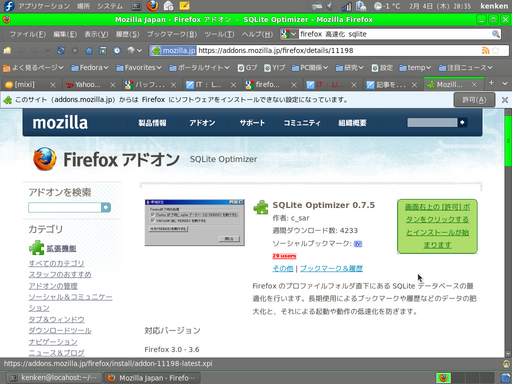Click the Firefox logo beside アドオン heading
The height and width of the screenshot is (384, 512).
click(45, 159)
